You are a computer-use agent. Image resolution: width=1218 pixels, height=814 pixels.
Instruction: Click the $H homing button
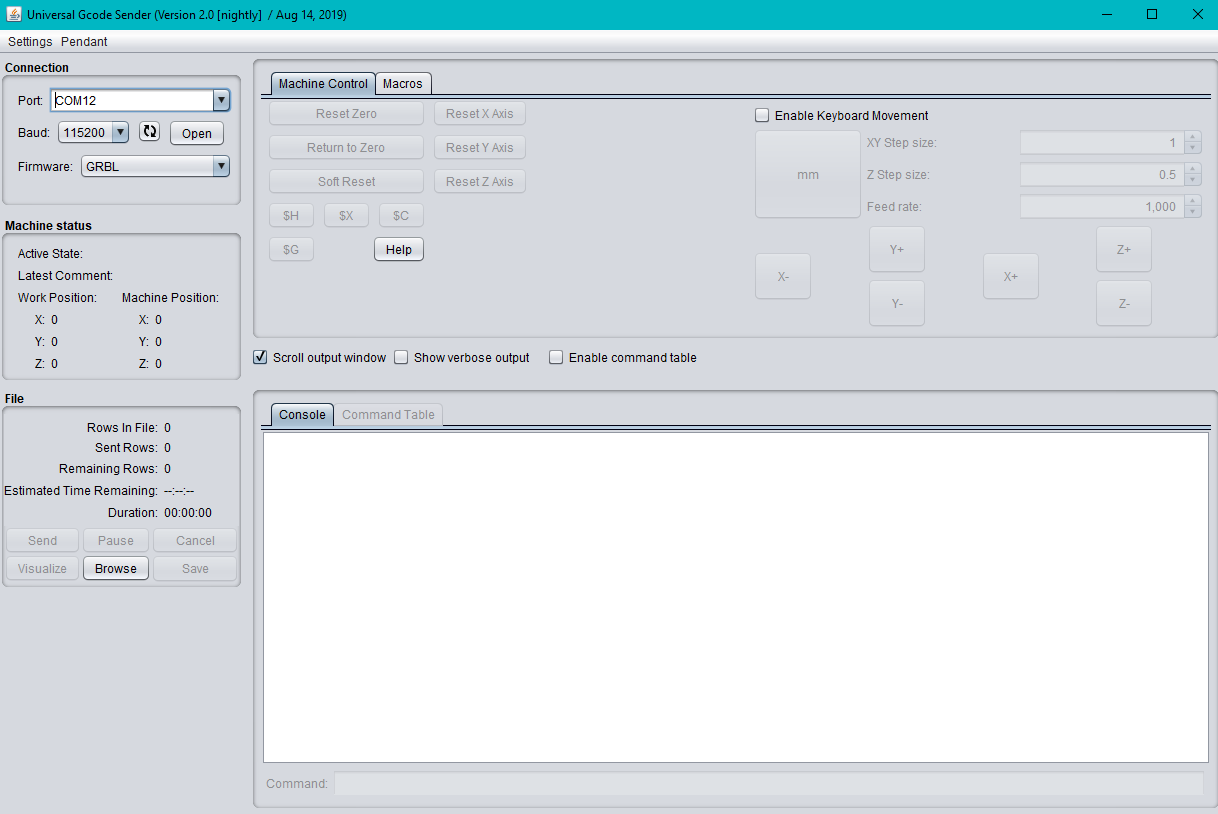291,215
